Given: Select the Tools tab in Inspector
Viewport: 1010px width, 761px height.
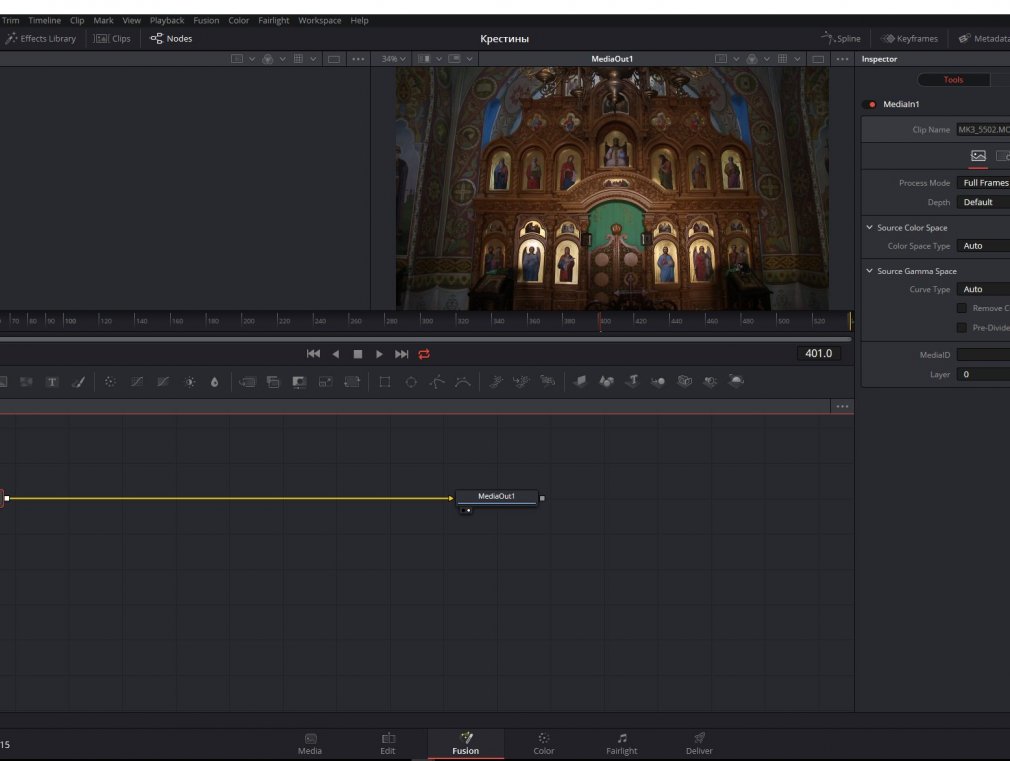Looking at the screenshot, I should point(953,80).
